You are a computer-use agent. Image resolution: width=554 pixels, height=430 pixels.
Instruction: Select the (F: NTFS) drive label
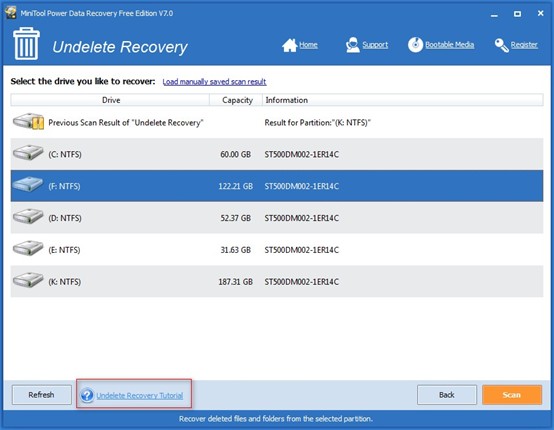(64, 186)
